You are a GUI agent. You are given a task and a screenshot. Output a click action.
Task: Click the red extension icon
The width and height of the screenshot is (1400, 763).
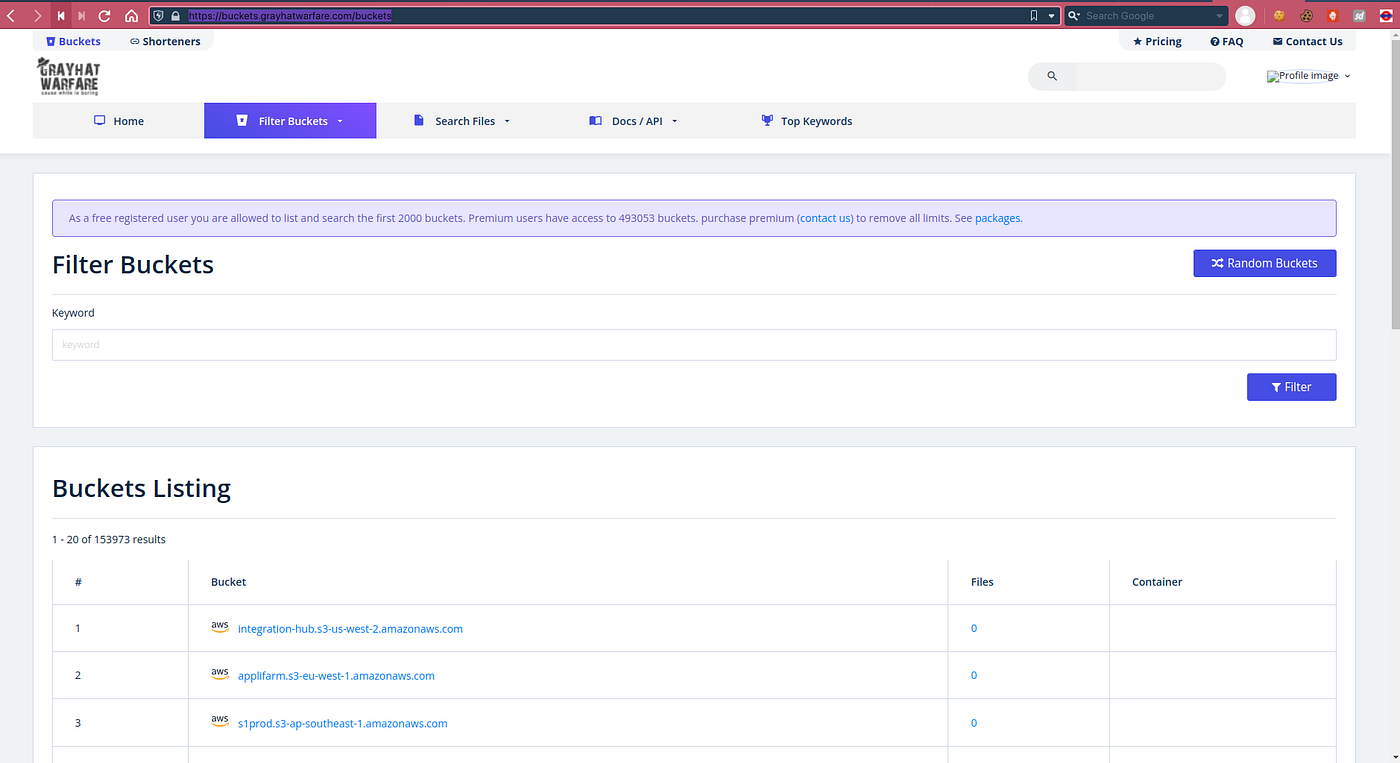tap(1333, 16)
